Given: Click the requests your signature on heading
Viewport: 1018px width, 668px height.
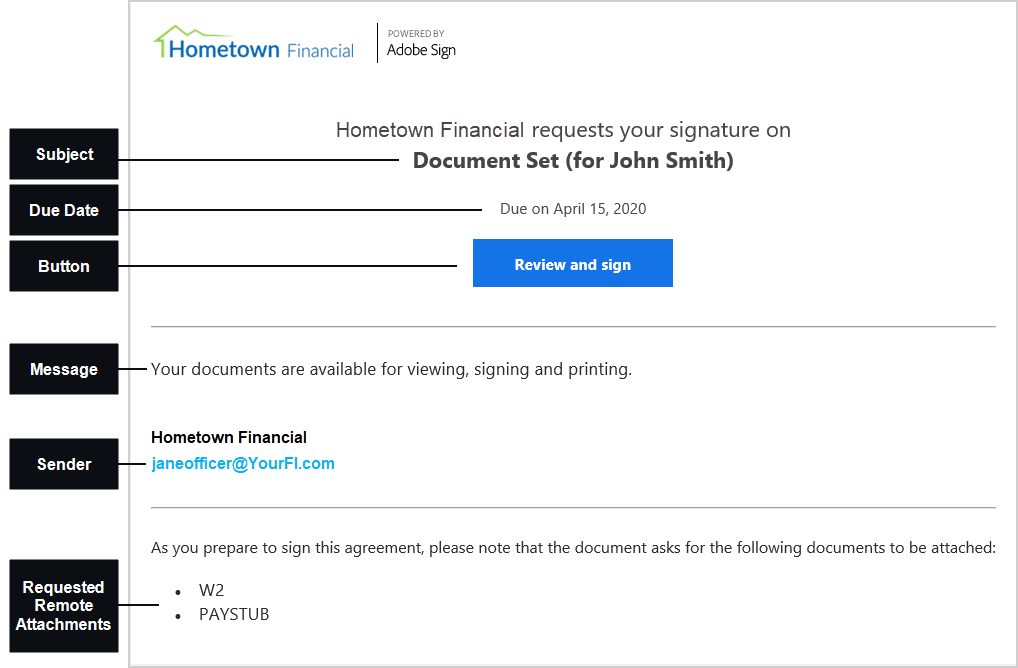Looking at the screenshot, I should click(563, 130).
